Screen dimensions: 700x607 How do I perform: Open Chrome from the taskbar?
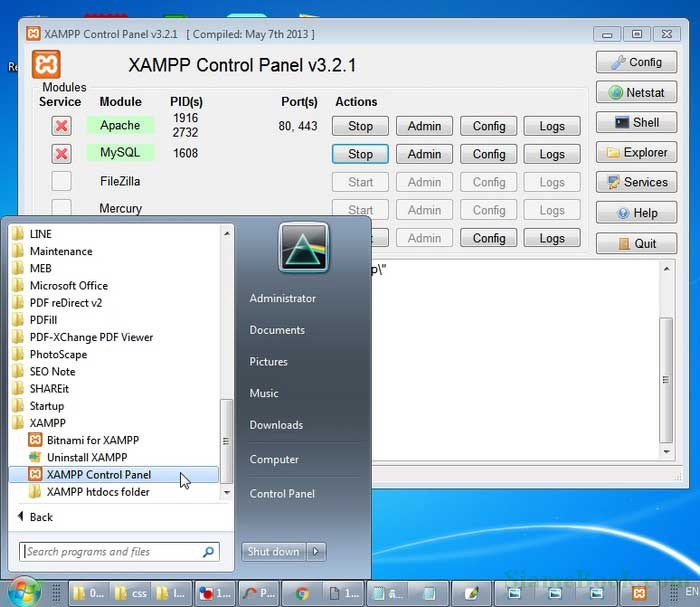click(x=302, y=593)
